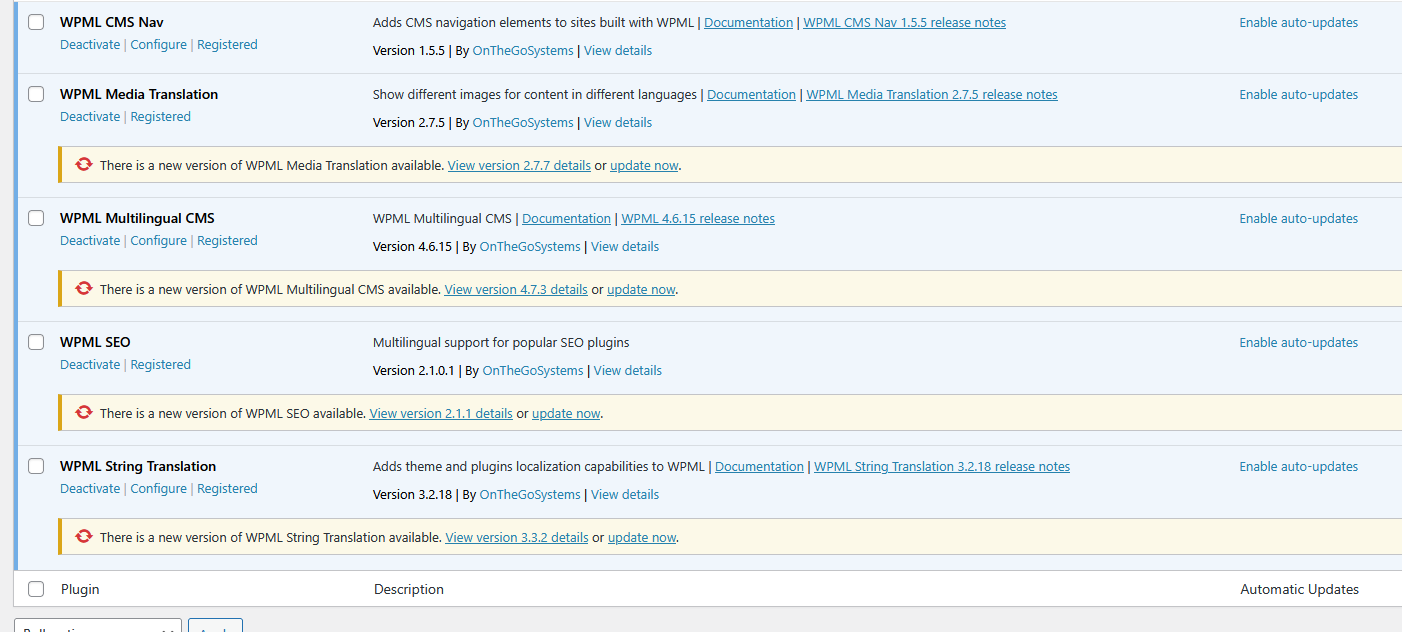View version 2.7.7 details

point(519,166)
